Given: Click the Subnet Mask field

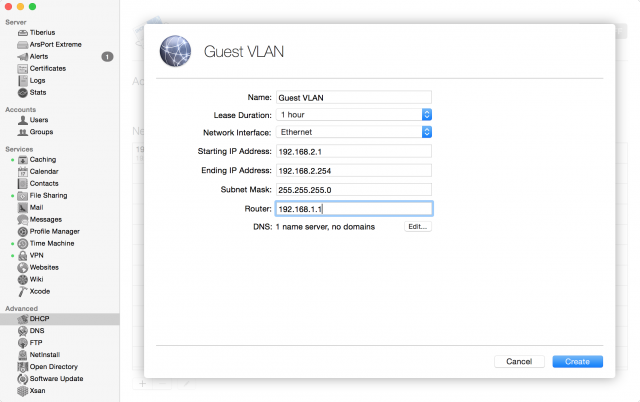Looking at the screenshot, I should (353, 189).
